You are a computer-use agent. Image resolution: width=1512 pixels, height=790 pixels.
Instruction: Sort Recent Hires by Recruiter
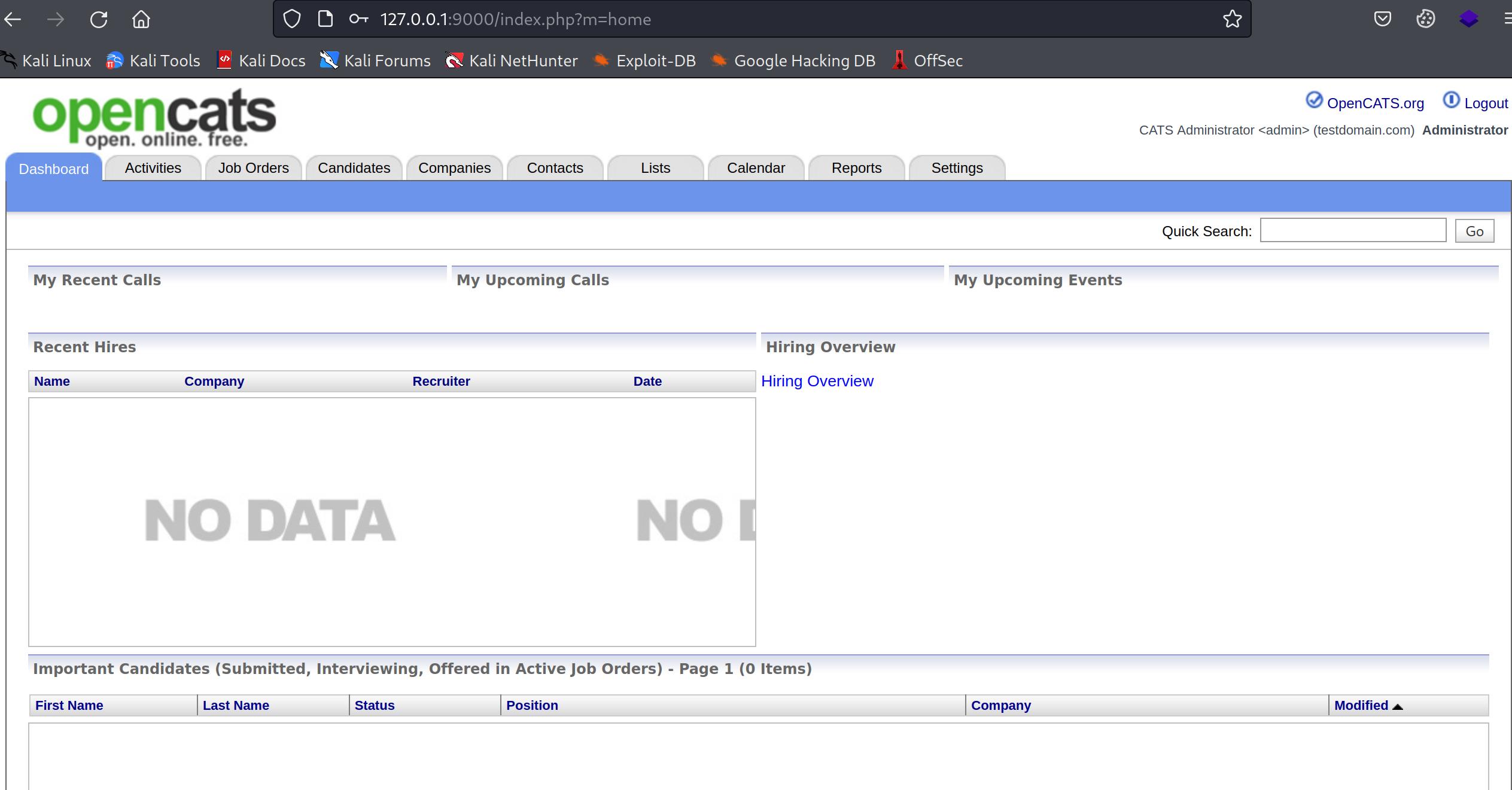pos(441,382)
